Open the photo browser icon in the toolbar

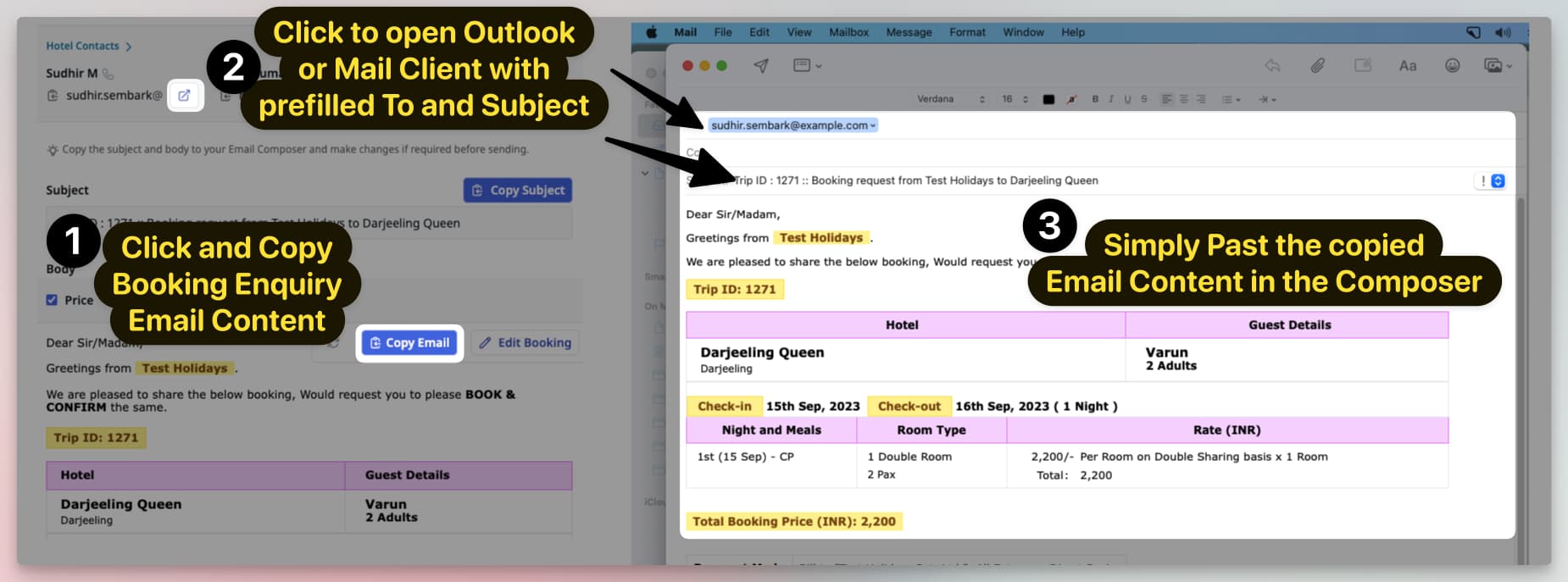pos(1497,66)
